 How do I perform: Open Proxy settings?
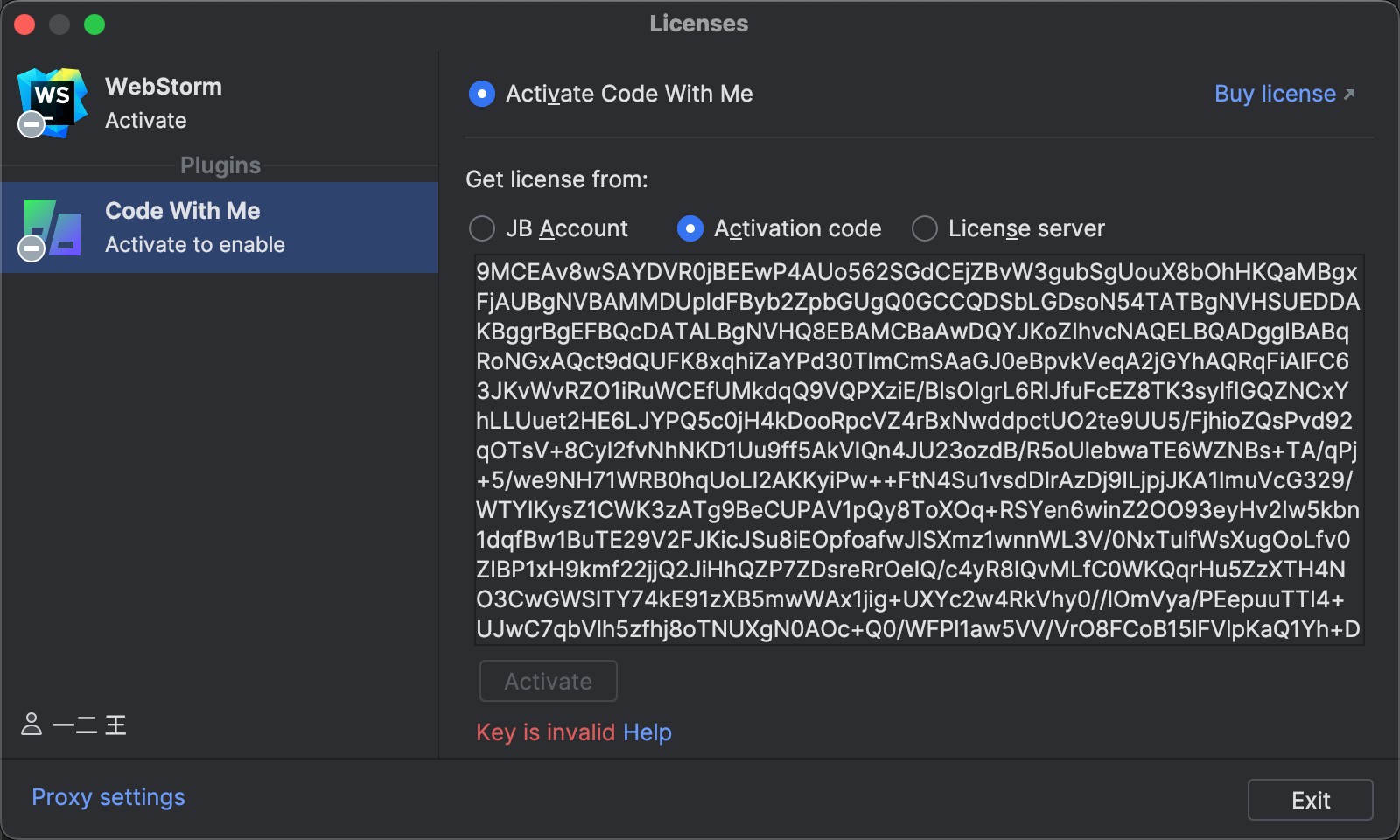[x=108, y=797]
